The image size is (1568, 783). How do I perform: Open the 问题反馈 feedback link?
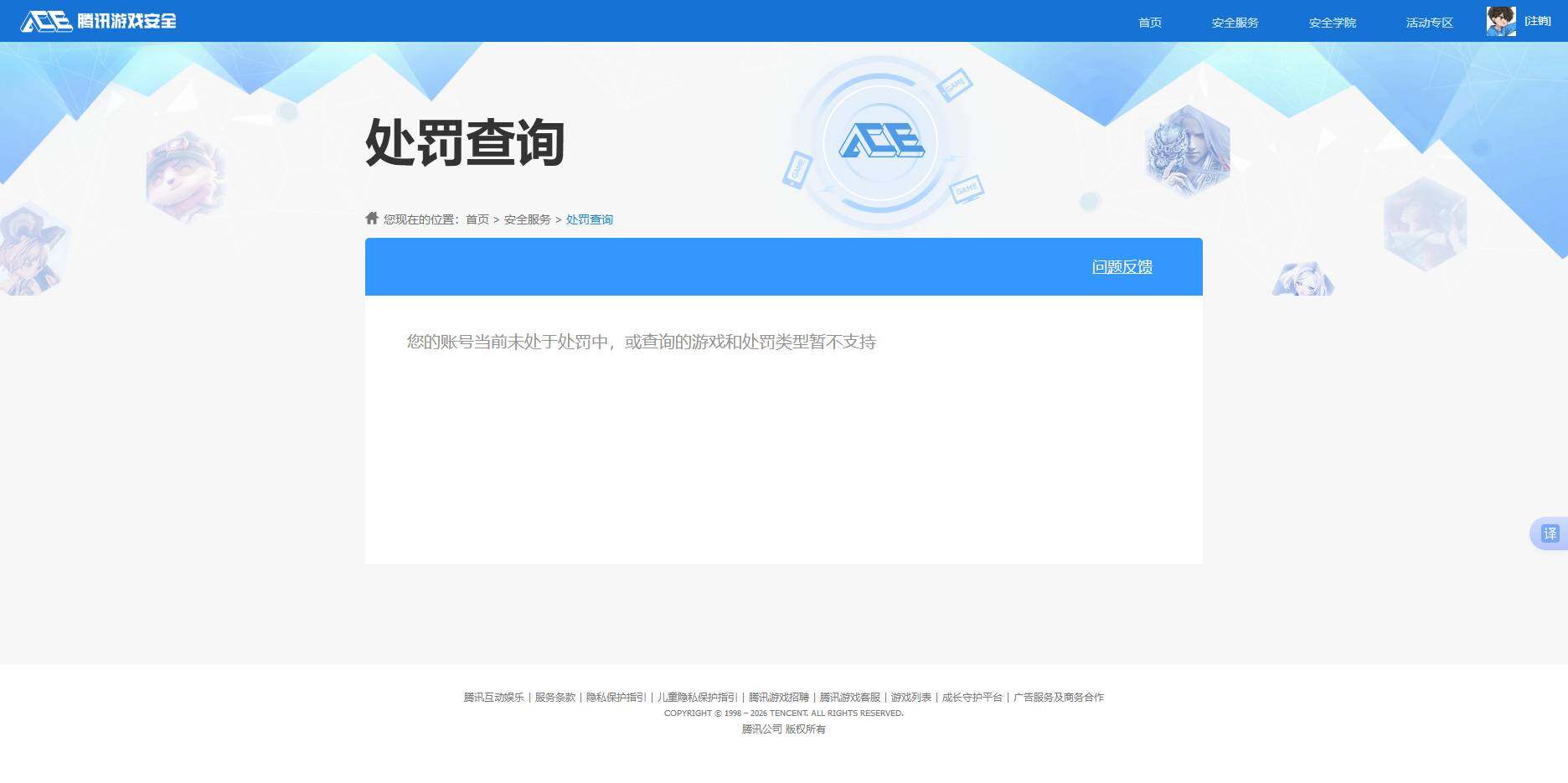tap(1122, 266)
